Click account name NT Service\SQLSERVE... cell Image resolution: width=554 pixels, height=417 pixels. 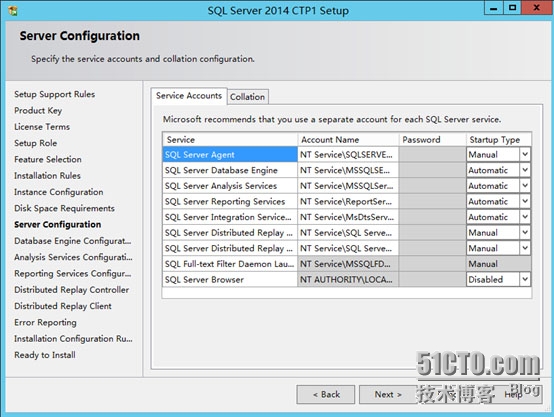tap(348, 154)
